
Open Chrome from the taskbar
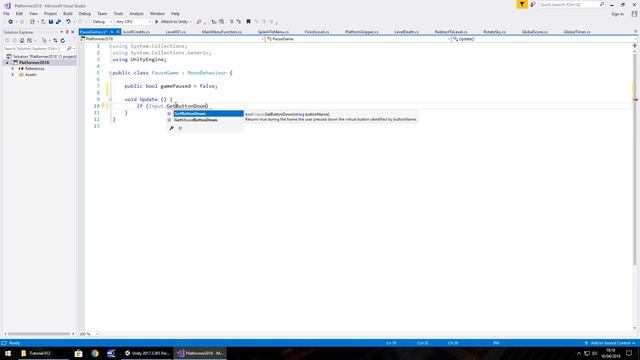pos(95,353)
